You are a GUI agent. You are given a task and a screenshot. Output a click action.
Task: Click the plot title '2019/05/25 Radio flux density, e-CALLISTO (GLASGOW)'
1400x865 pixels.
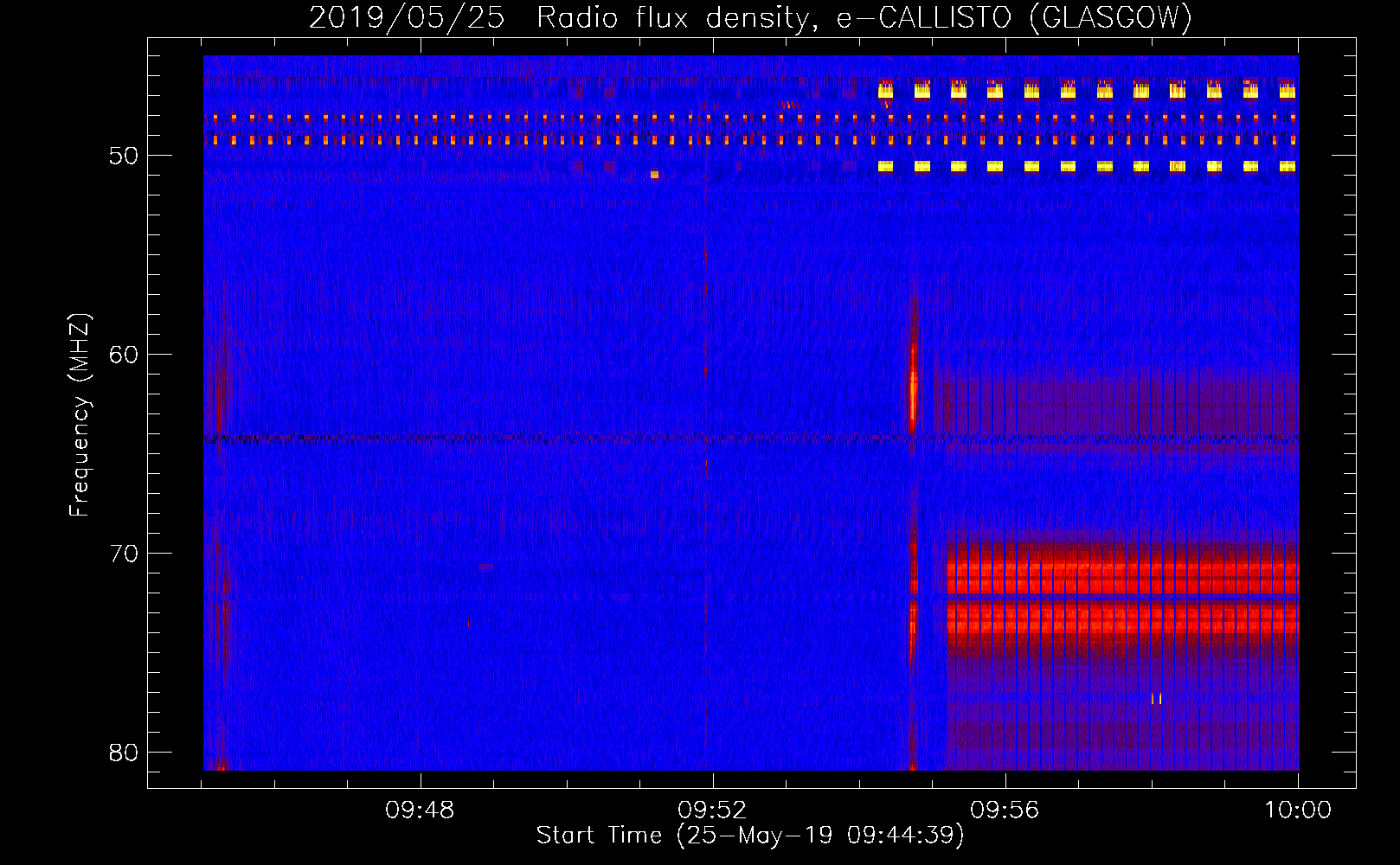click(750, 17)
